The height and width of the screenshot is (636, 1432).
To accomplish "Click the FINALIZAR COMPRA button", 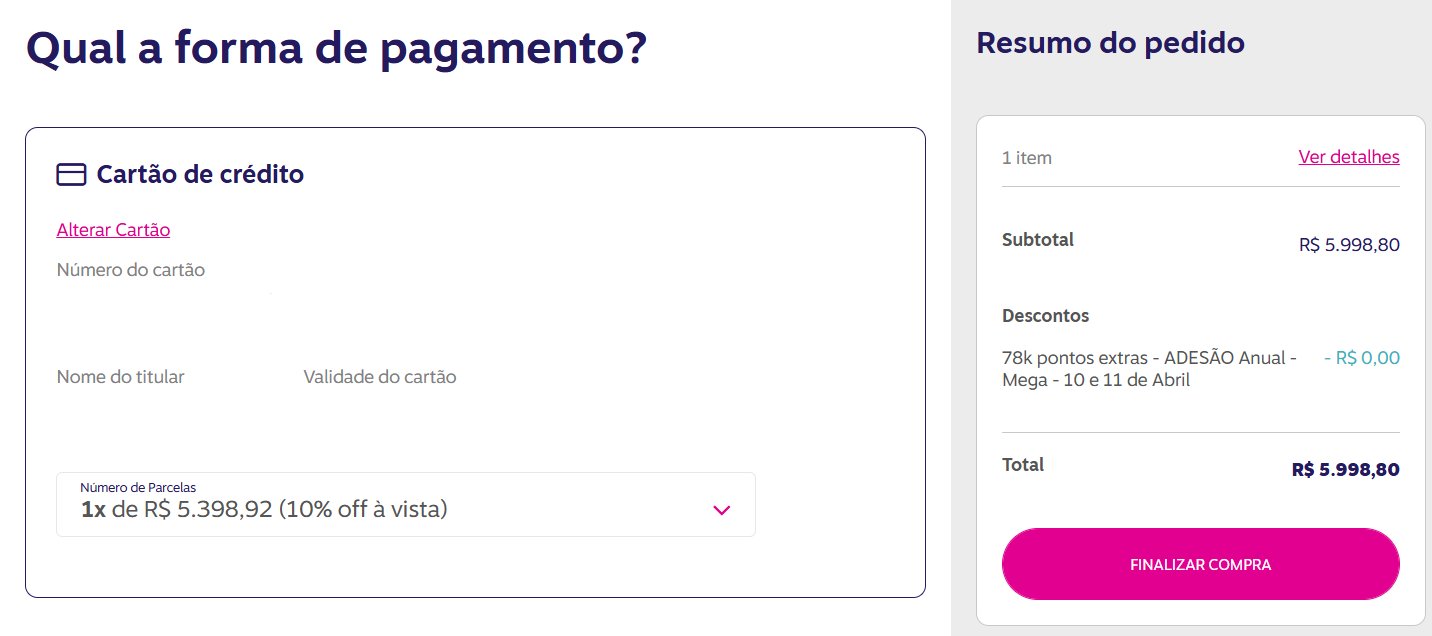I will coord(1200,564).
